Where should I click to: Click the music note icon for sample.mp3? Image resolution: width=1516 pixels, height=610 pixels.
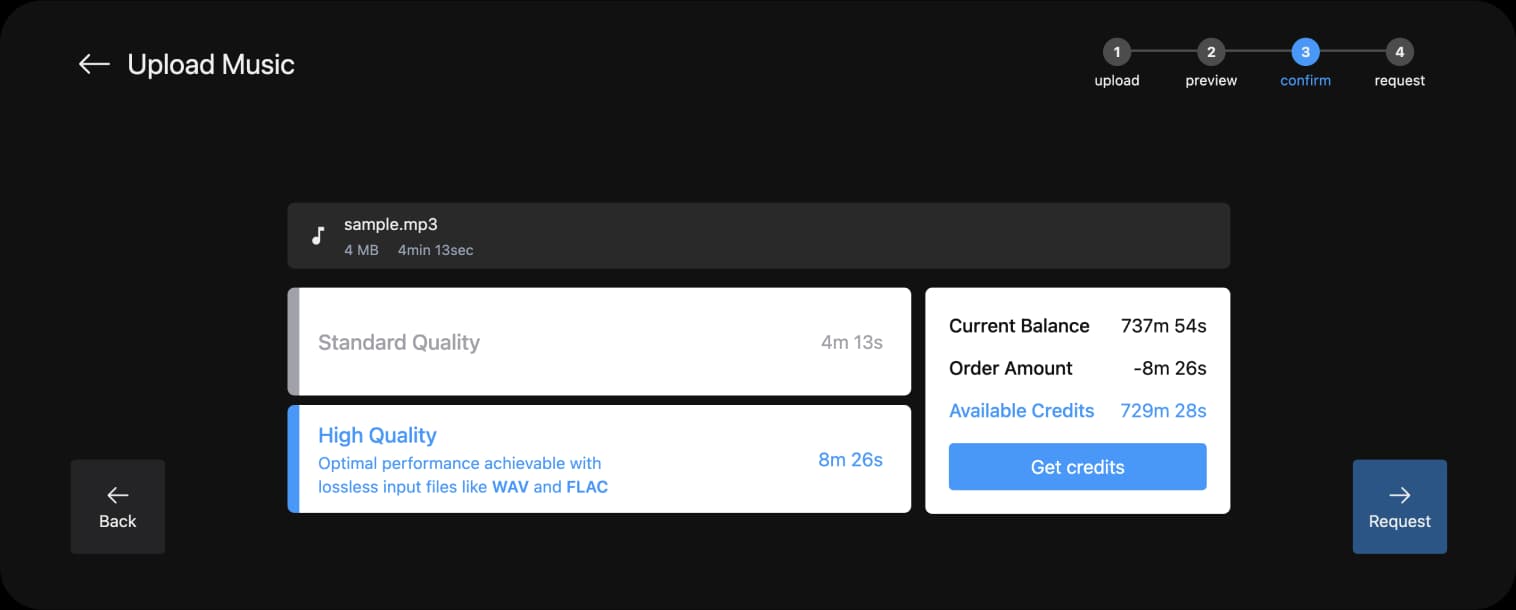(x=318, y=236)
